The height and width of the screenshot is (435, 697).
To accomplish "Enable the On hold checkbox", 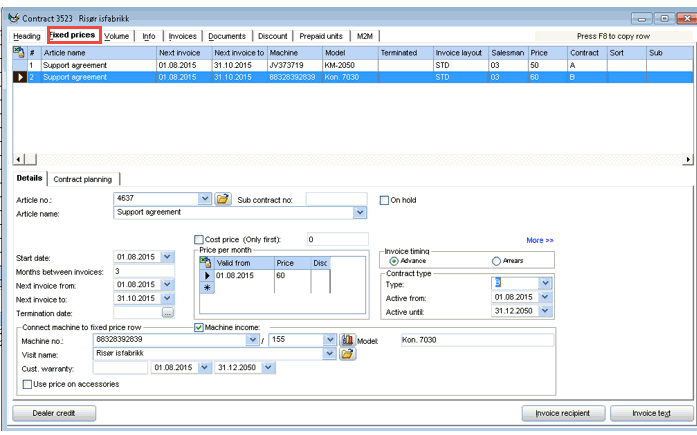I will click(385, 200).
